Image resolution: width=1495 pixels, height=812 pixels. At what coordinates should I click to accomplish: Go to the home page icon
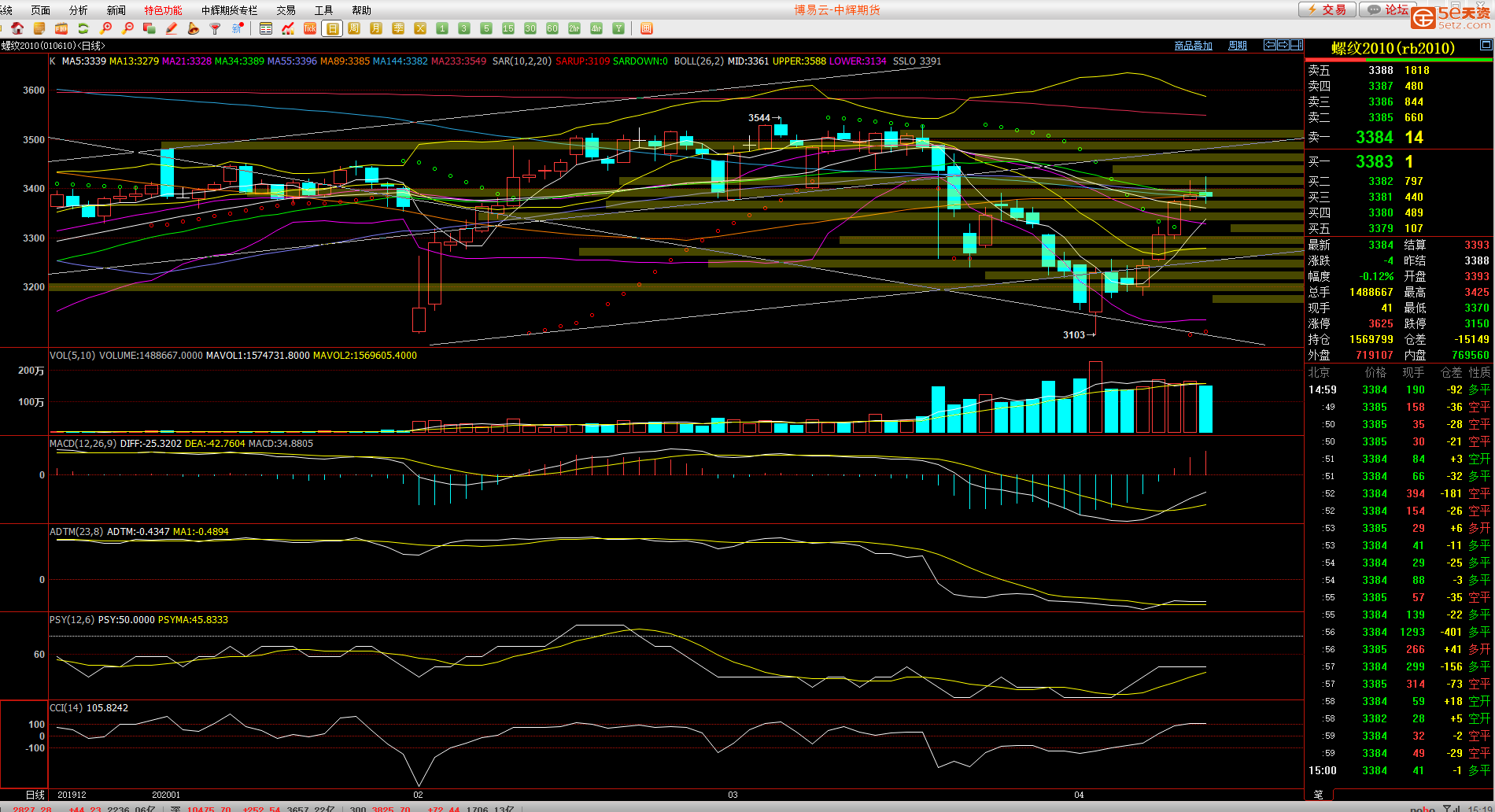pos(17,28)
